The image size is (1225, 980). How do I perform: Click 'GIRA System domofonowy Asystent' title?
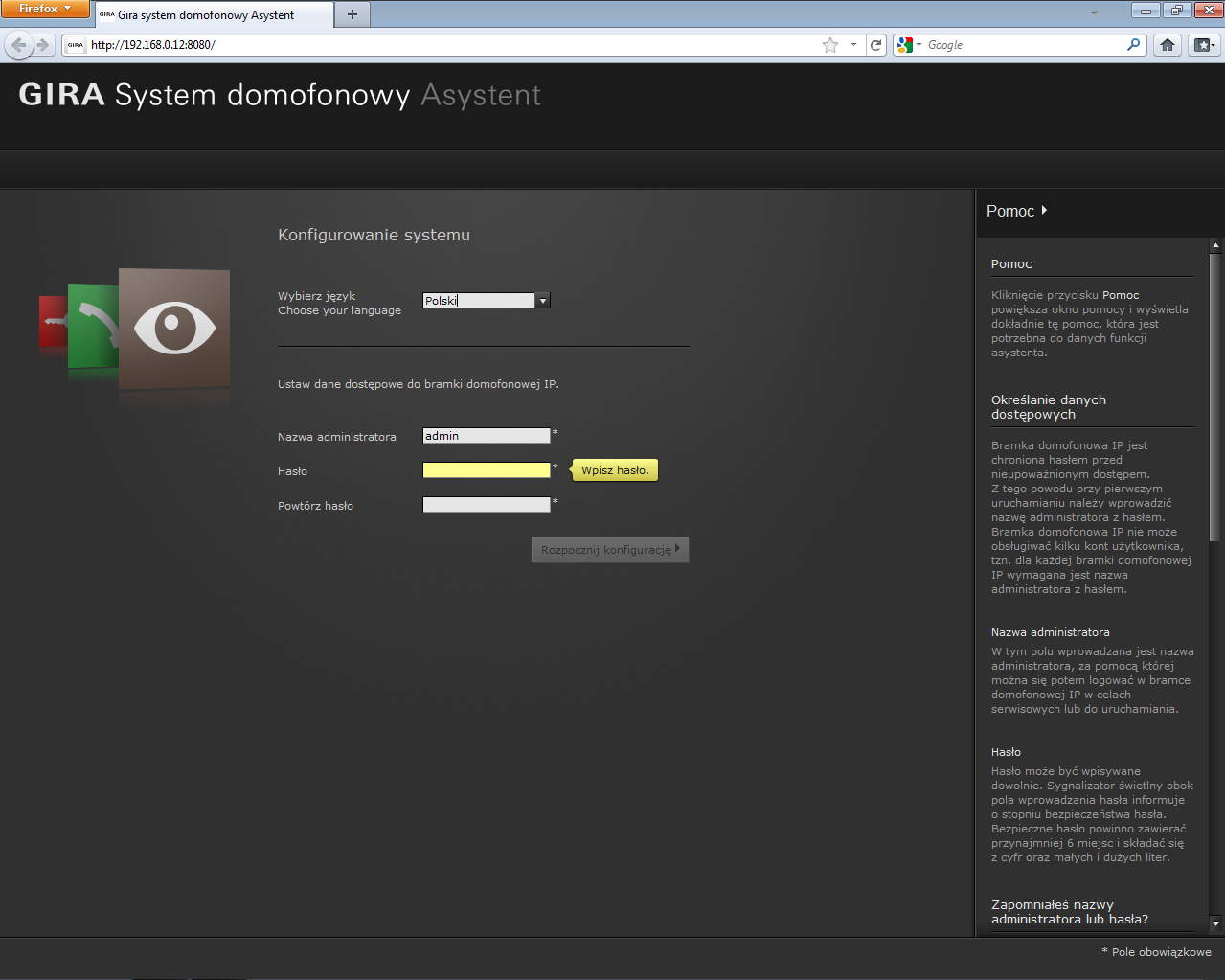pos(280,95)
